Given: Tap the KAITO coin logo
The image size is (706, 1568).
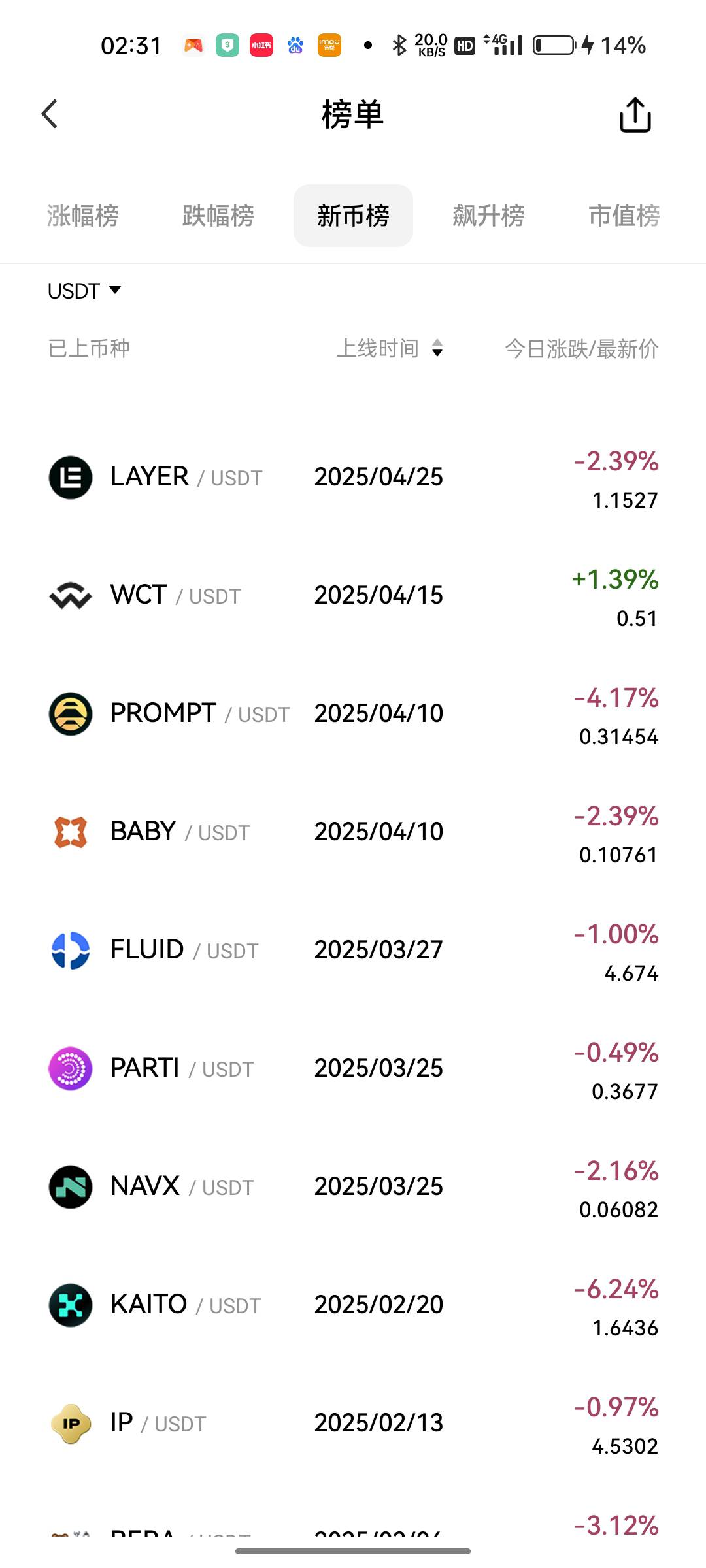Looking at the screenshot, I should (71, 1305).
